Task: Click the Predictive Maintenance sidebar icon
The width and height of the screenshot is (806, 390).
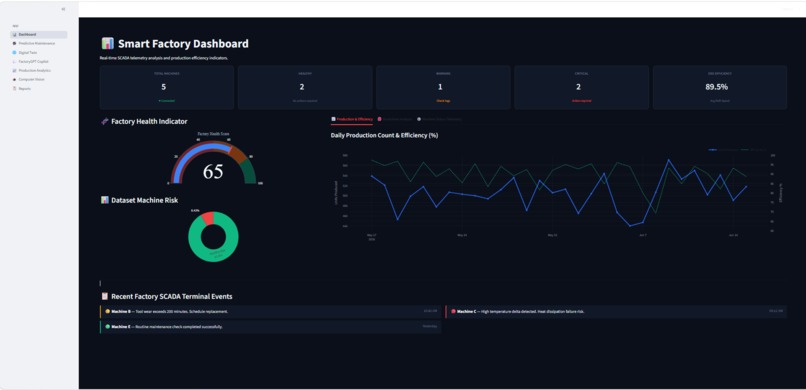Action: [14, 44]
